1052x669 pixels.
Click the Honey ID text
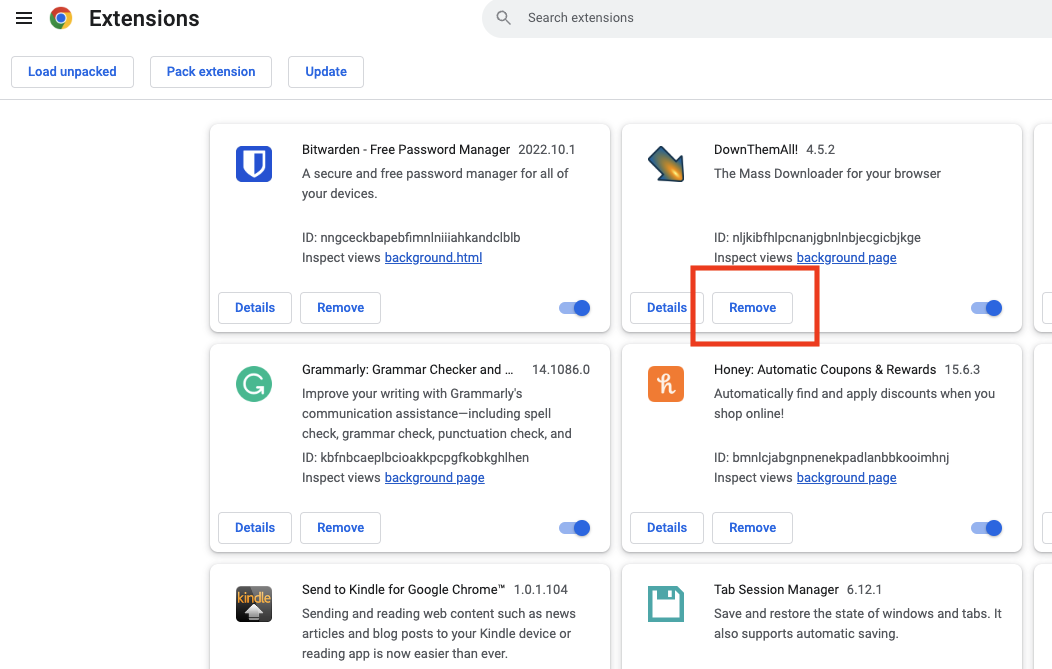click(x=831, y=458)
